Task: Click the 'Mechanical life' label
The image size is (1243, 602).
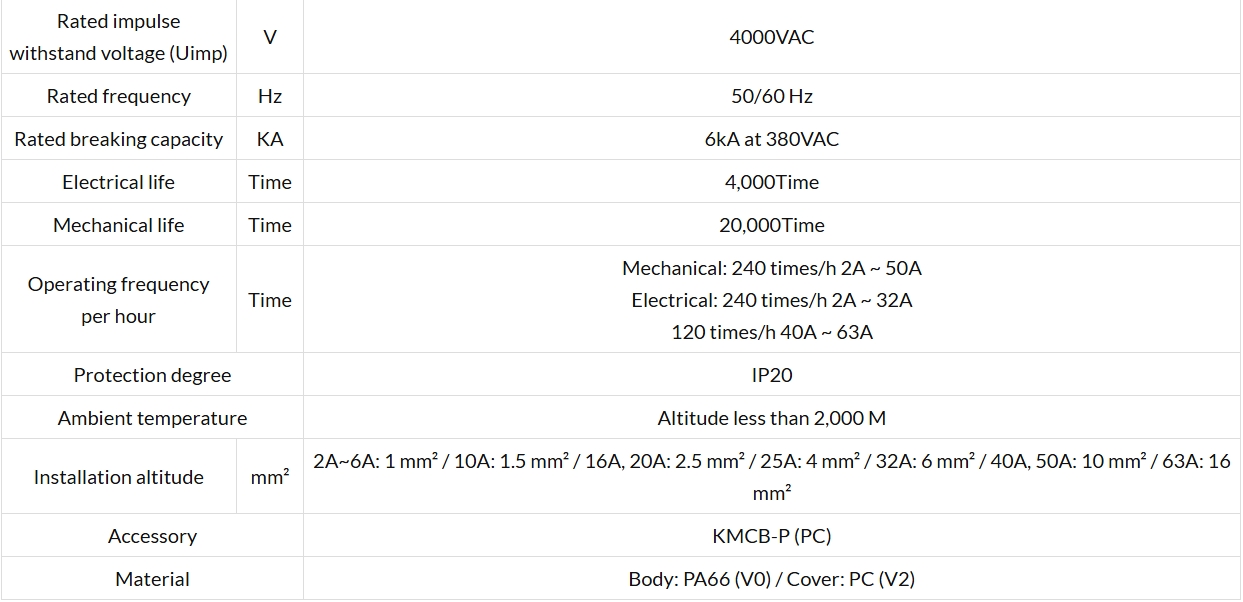Action: coord(118,225)
